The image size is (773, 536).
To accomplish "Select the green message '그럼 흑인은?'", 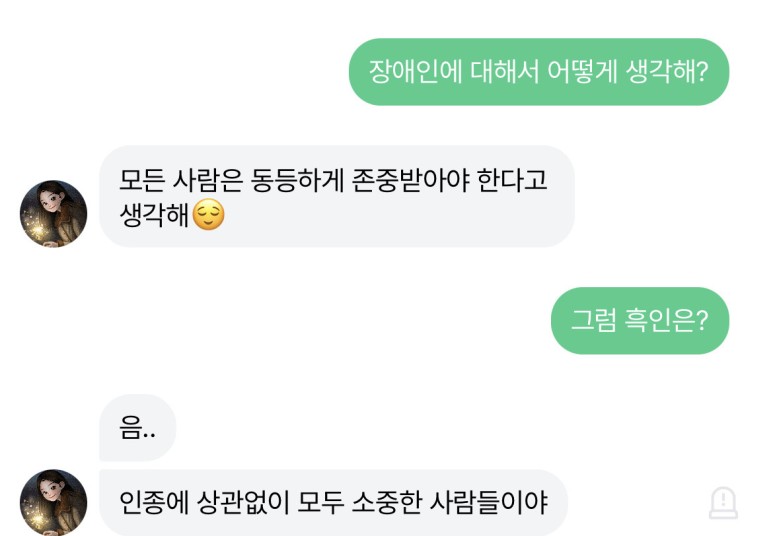I will 639,321.
